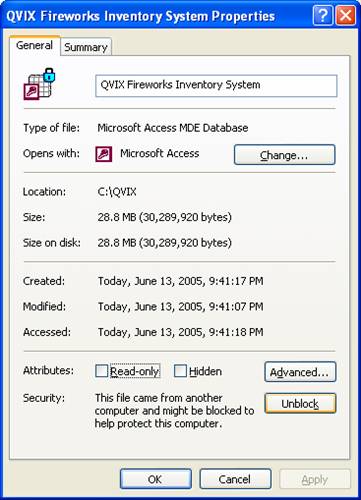Tick the Hidden attribute checkbox

pos(180,371)
